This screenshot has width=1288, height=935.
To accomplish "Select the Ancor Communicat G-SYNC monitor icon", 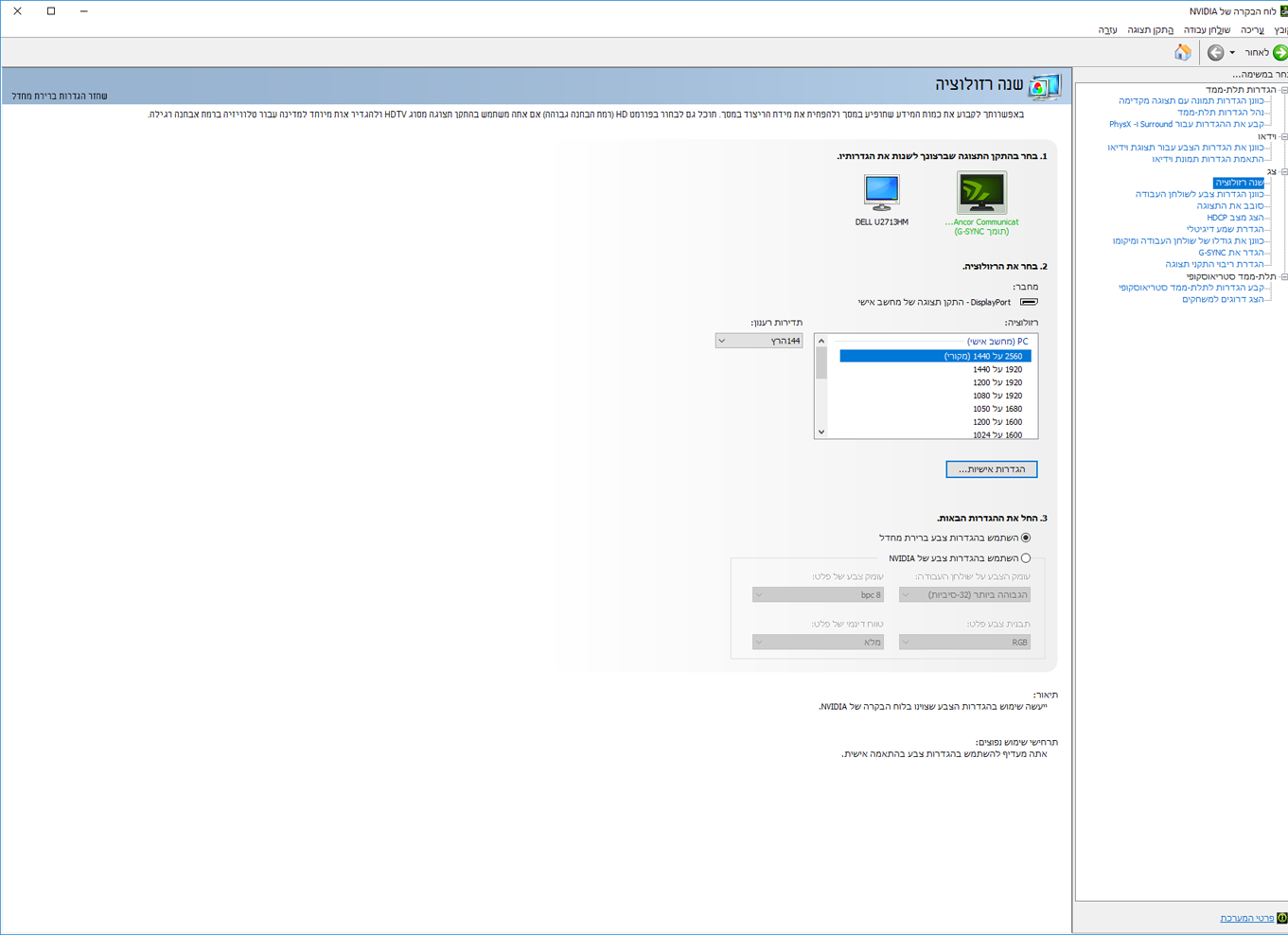I will [981, 192].
